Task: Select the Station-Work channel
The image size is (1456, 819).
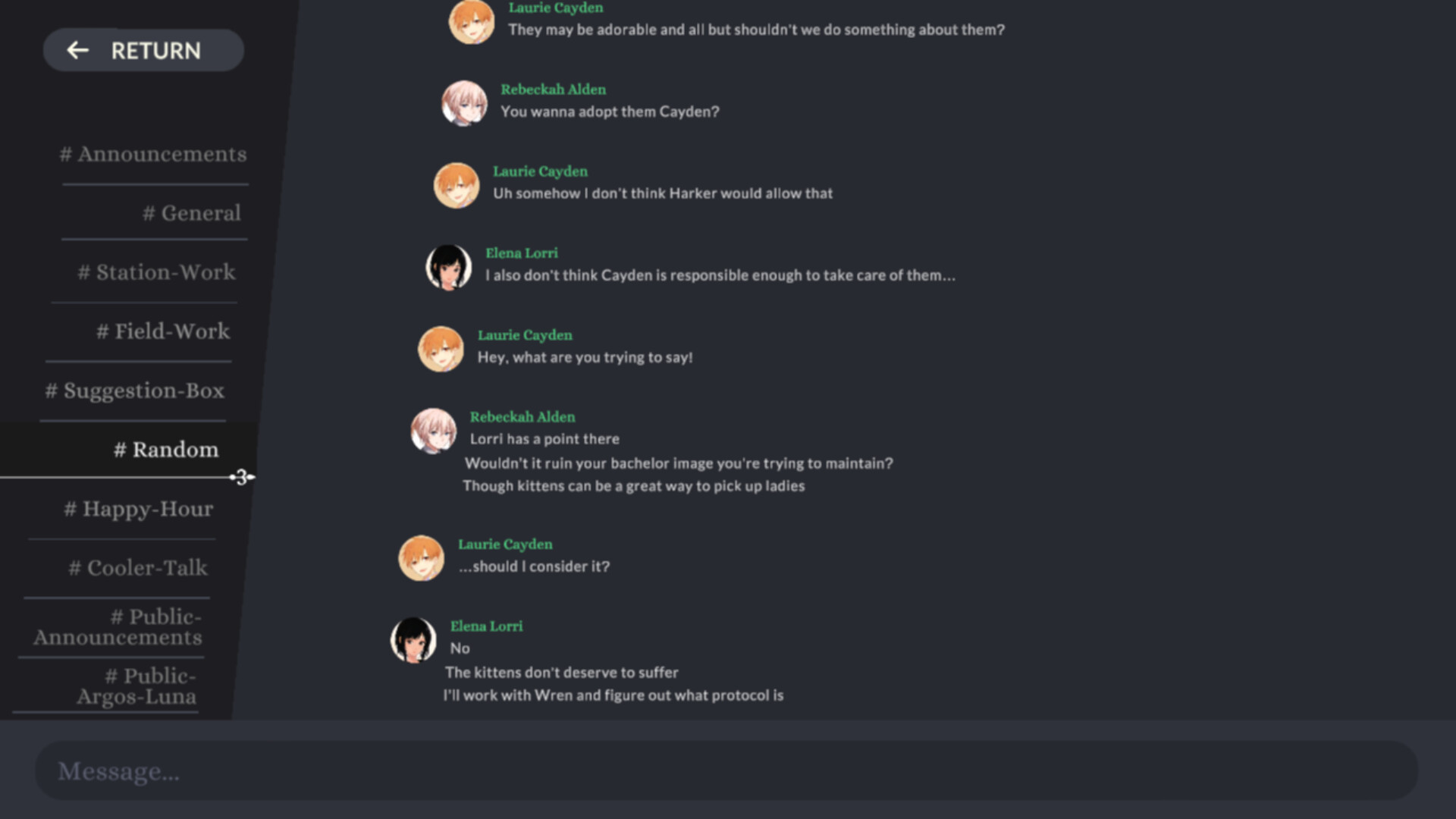Action: (157, 272)
